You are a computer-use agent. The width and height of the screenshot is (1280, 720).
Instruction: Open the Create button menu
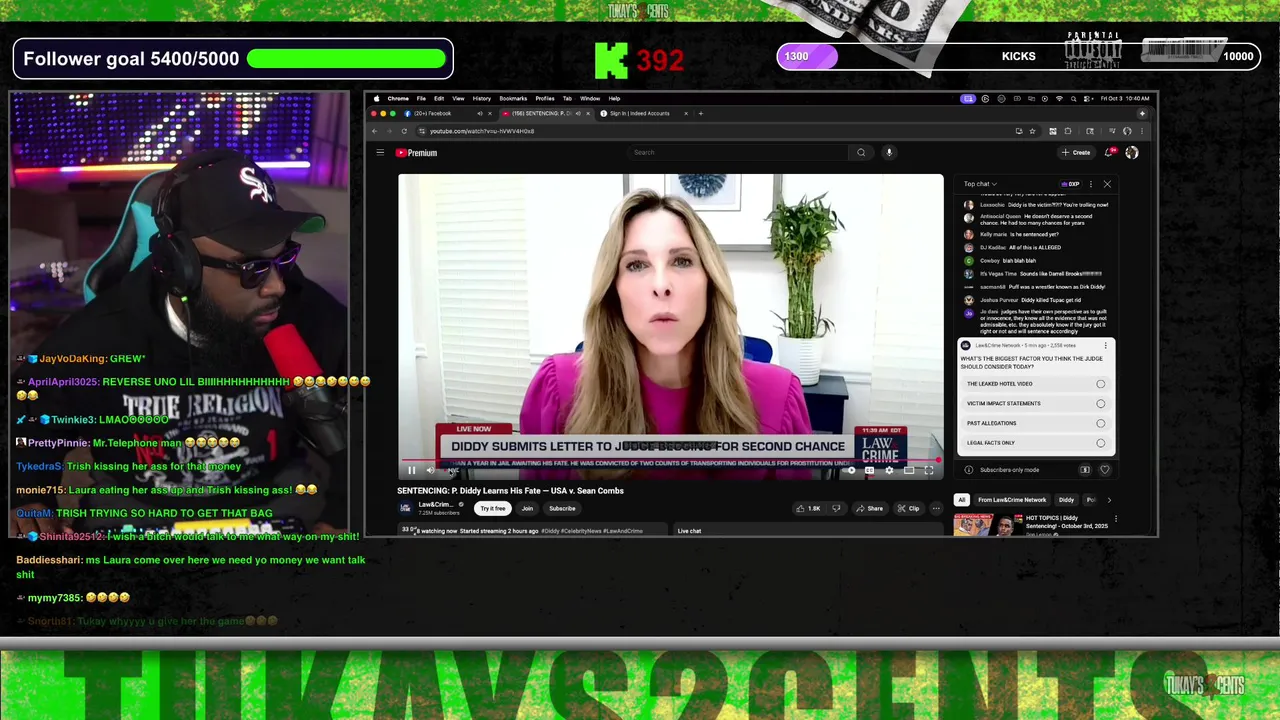tap(1076, 153)
